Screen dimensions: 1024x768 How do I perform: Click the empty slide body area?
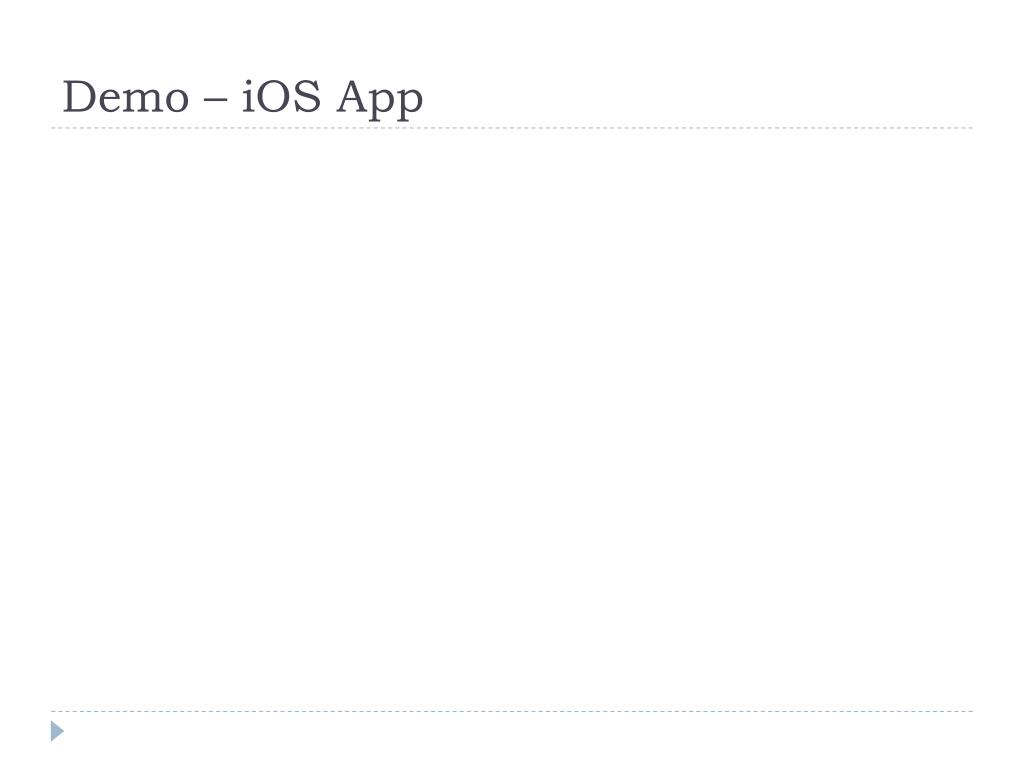(512, 418)
